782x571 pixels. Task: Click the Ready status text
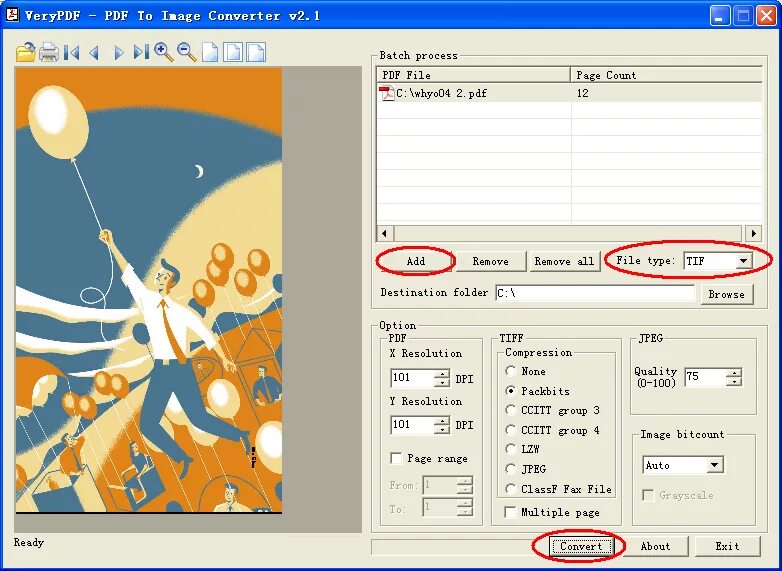click(29, 543)
